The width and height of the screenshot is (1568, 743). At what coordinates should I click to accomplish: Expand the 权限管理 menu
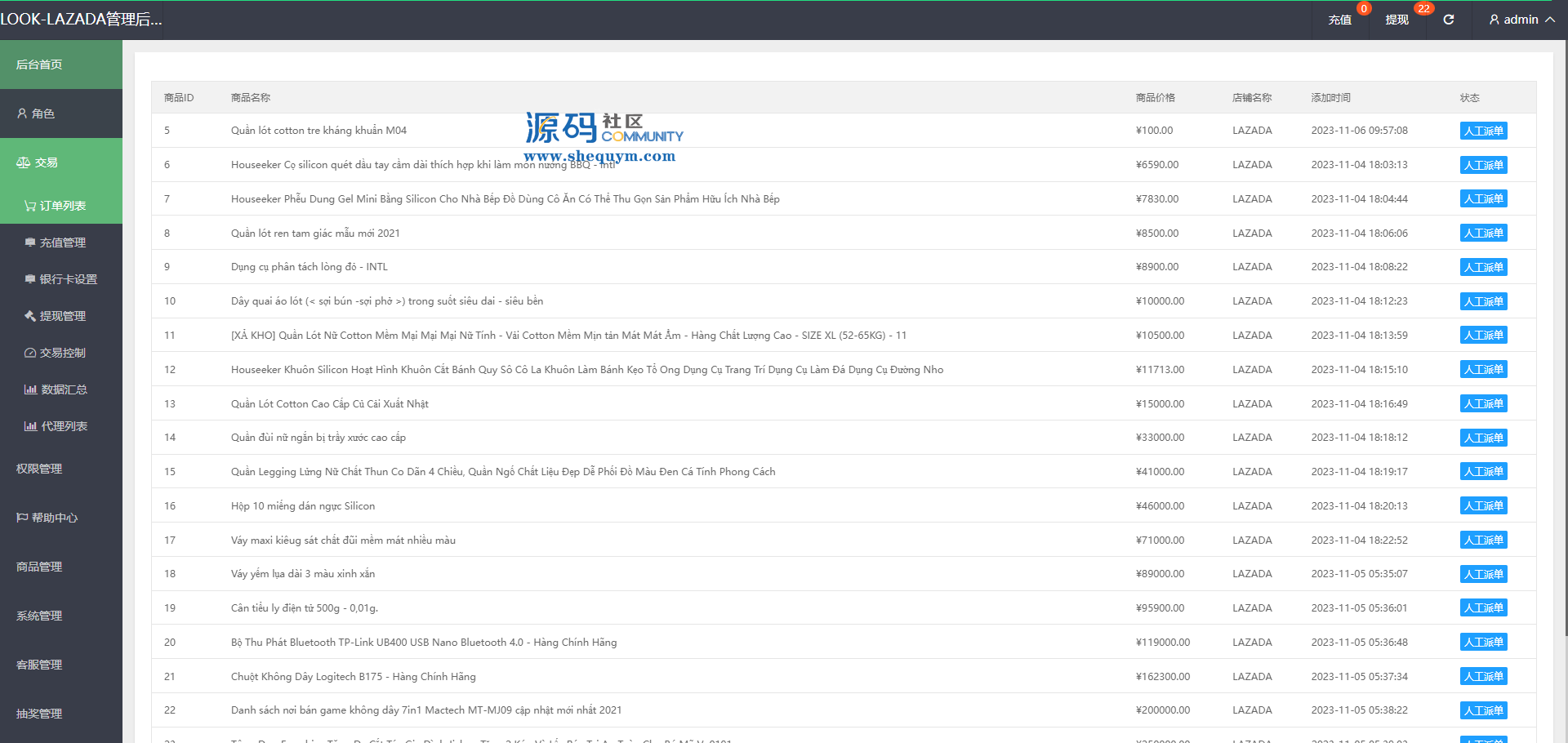point(61,469)
